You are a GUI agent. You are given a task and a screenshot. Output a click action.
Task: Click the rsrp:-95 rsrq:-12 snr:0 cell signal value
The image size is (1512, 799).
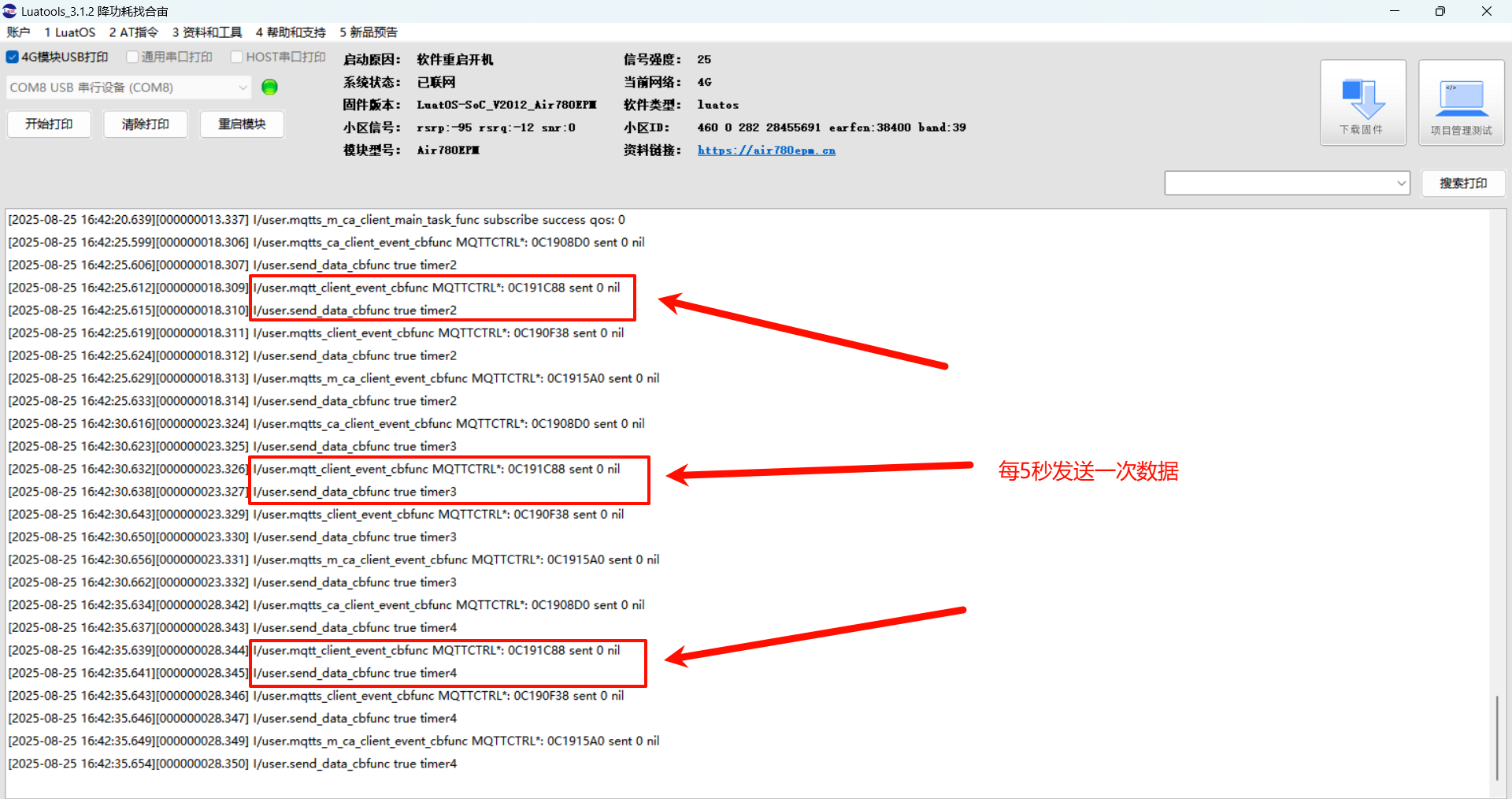(496, 128)
